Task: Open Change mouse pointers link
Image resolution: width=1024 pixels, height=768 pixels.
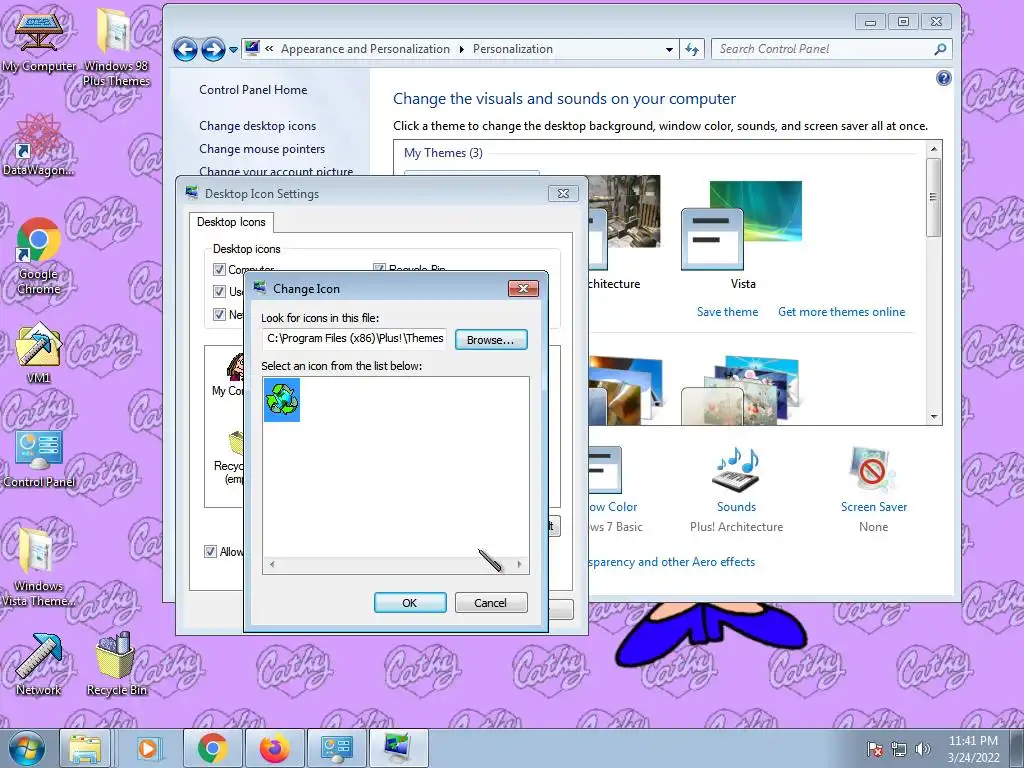Action: click(x=262, y=149)
